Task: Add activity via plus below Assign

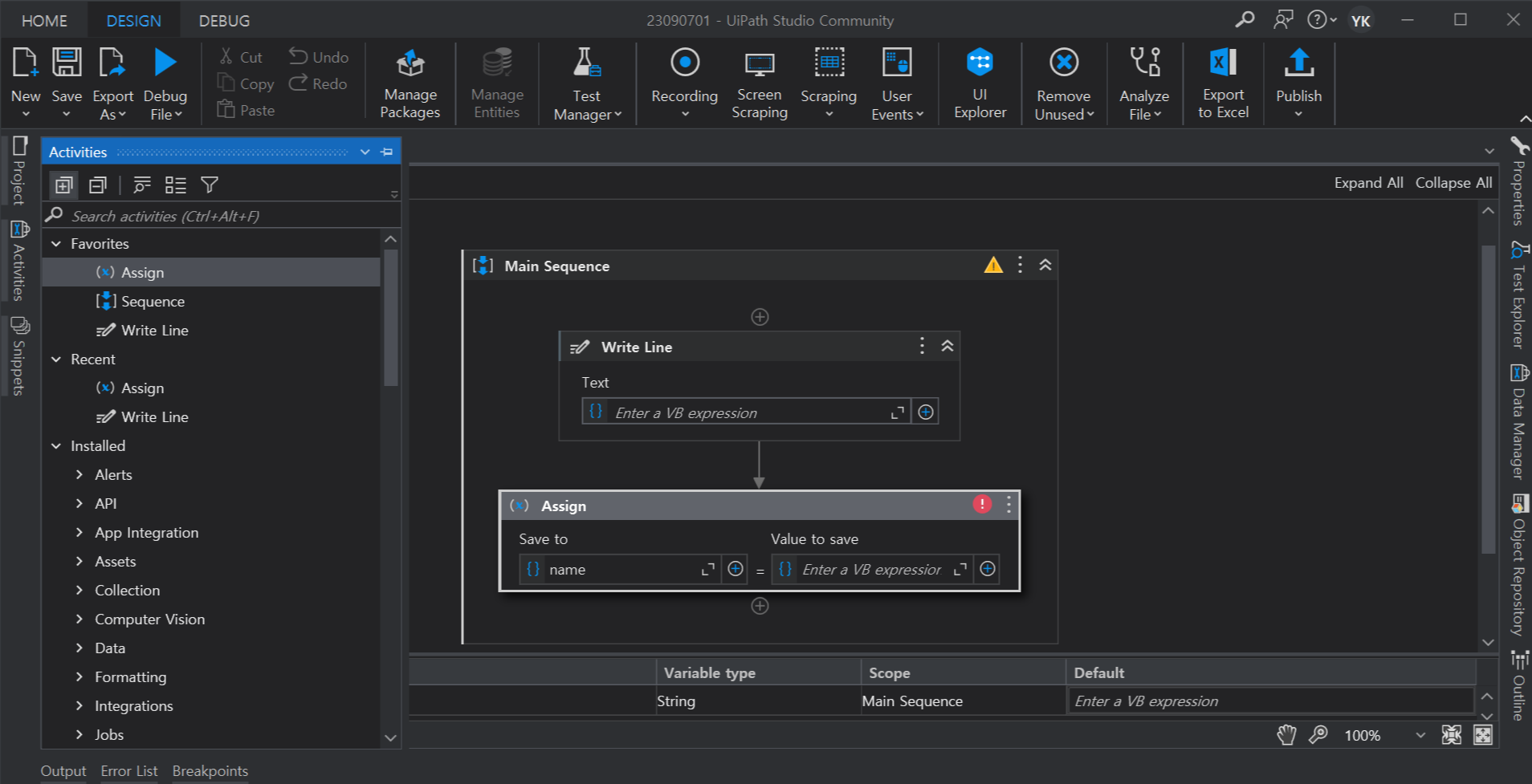Action: [760, 606]
